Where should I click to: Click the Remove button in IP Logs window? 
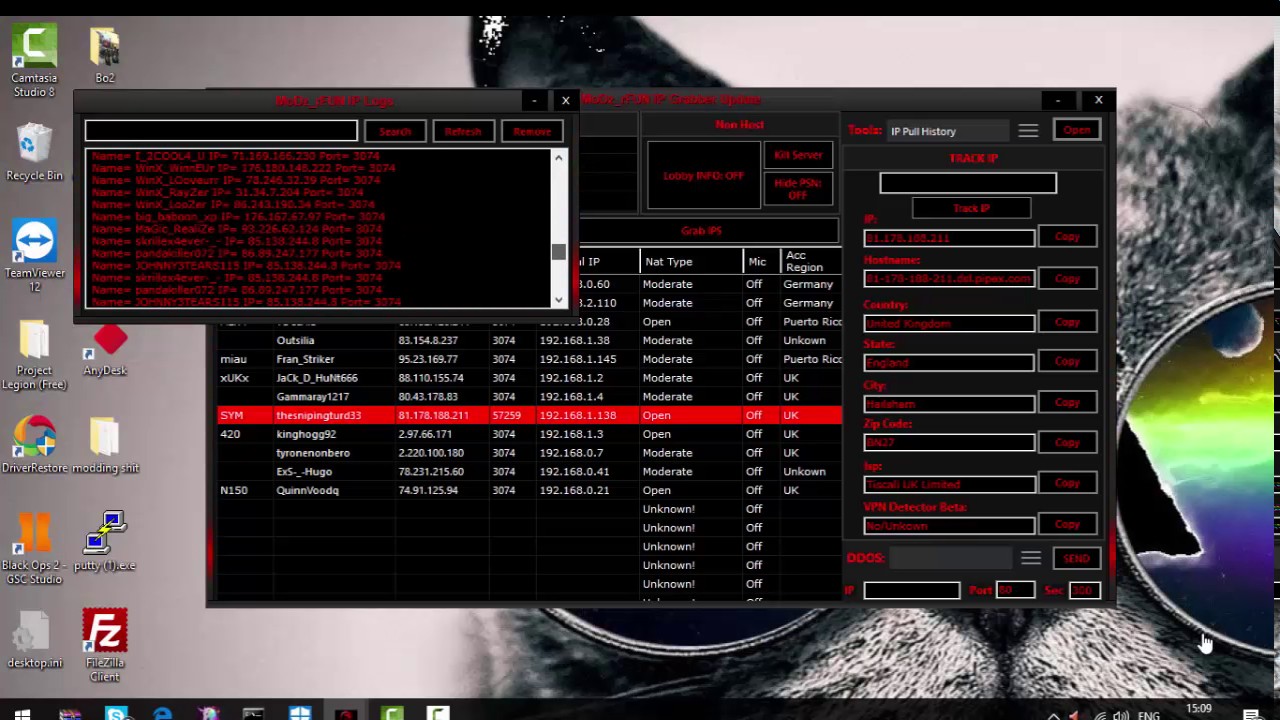(532, 131)
